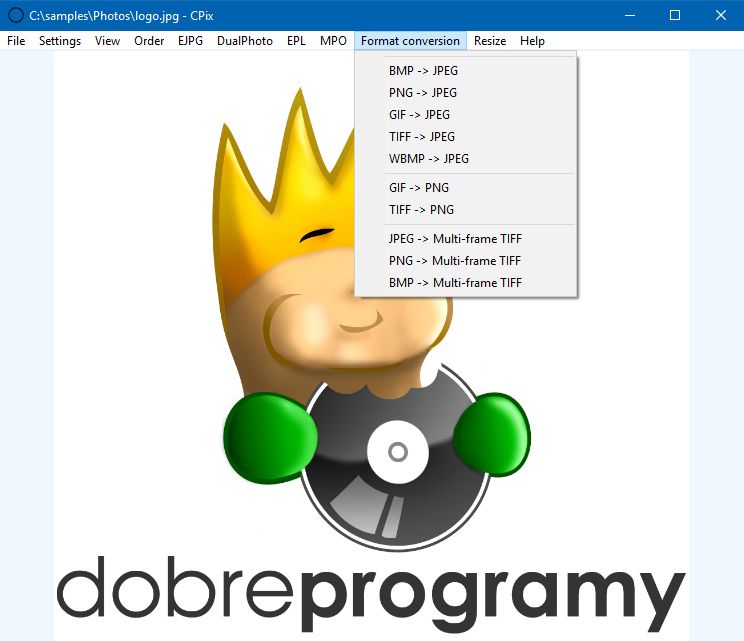This screenshot has width=744, height=641.
Task: Close the CPix window
Action: [721, 16]
